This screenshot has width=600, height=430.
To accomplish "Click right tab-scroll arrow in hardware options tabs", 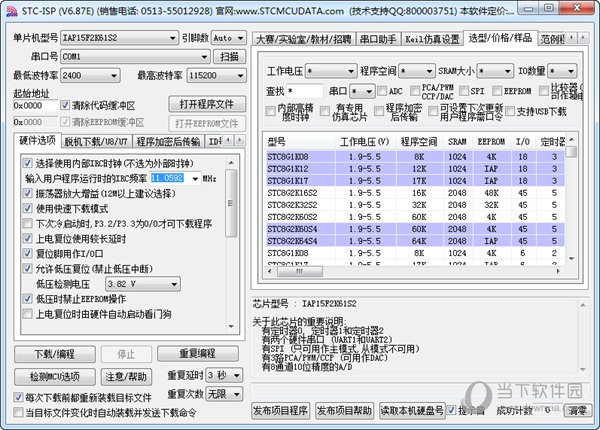I will point(240,140).
